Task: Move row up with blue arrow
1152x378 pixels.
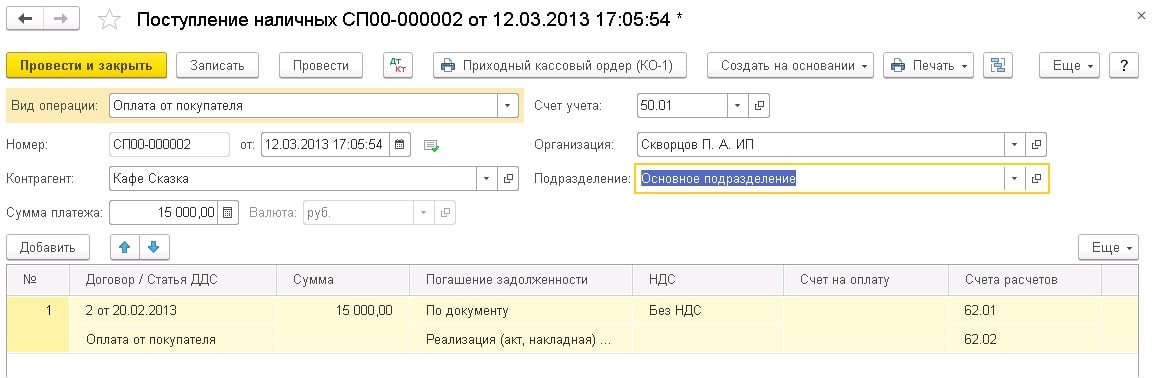Action: click(125, 248)
